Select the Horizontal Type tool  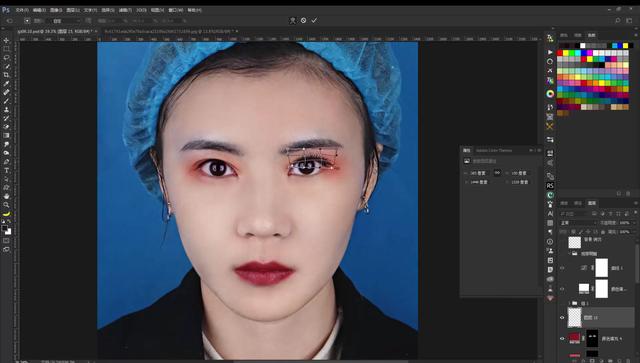pos(6,170)
